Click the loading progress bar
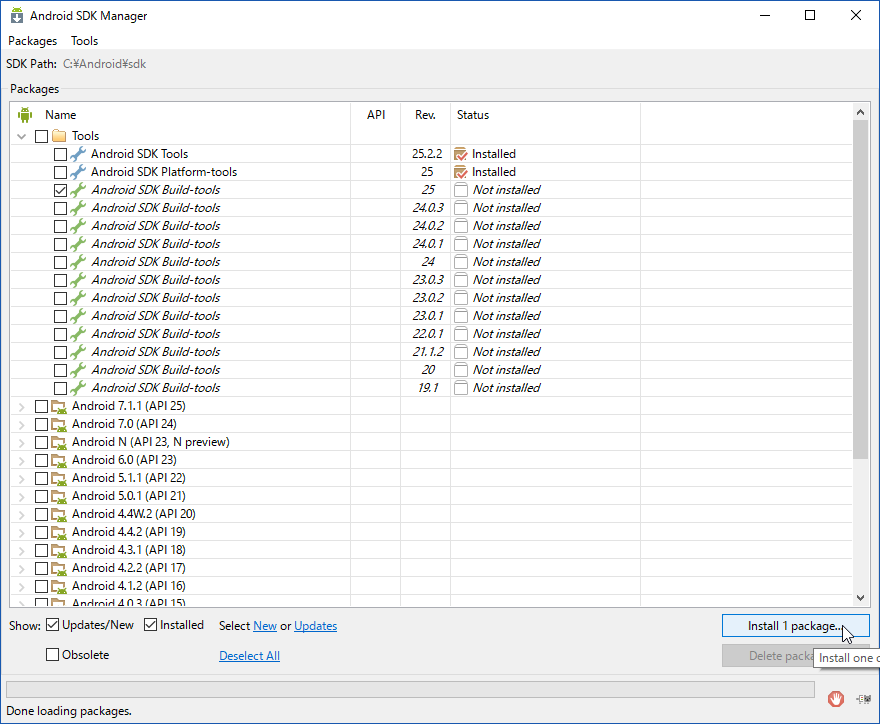The image size is (880, 724). 410,690
